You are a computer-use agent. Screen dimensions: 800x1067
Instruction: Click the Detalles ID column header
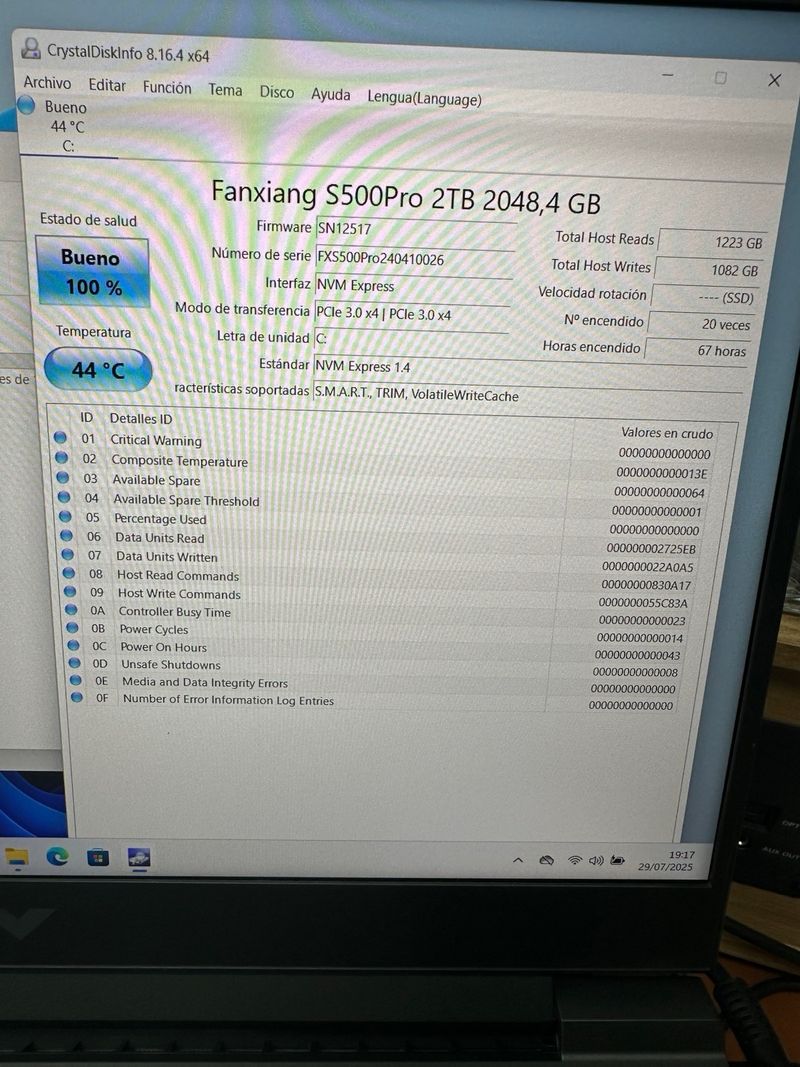coord(141,418)
